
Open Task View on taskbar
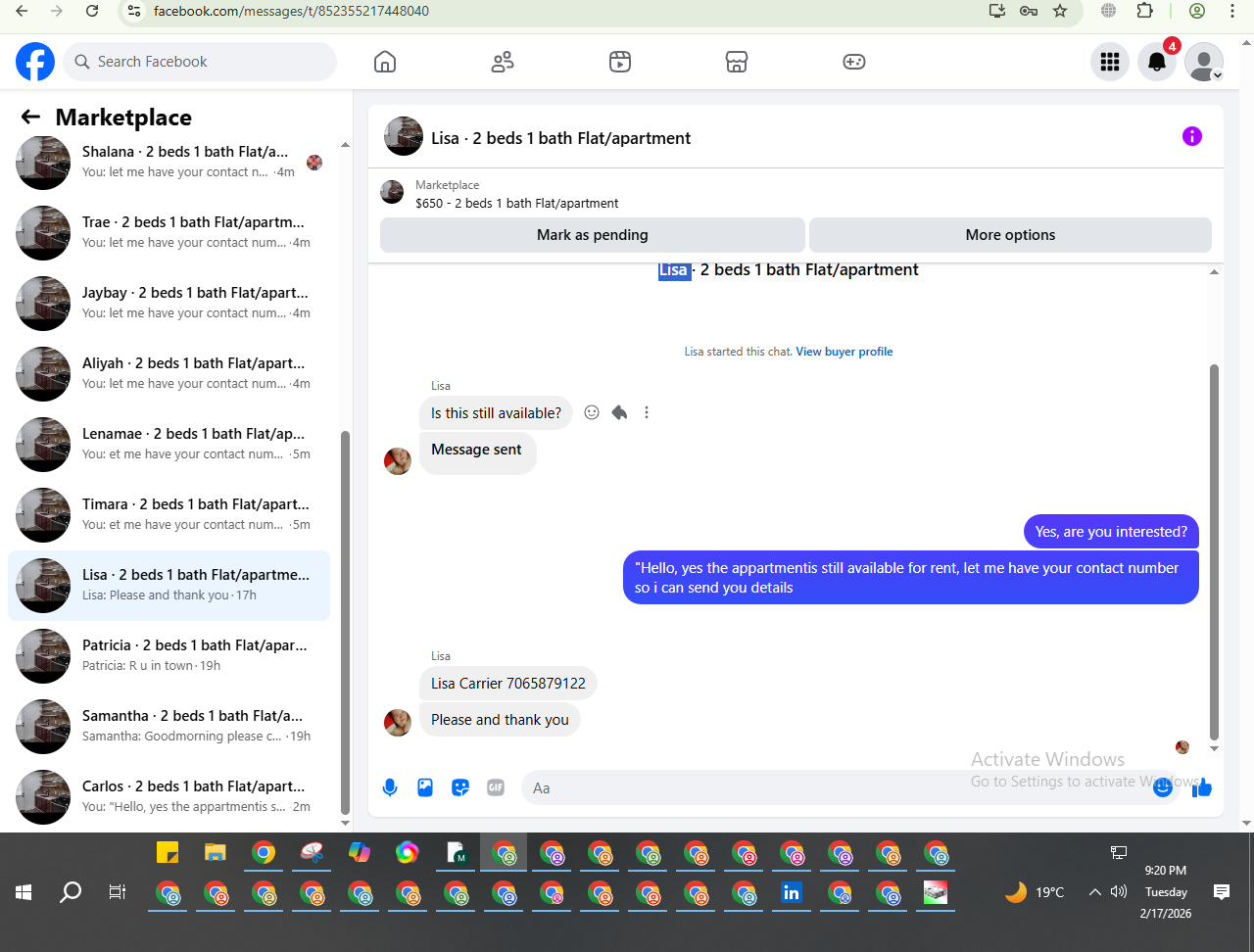click(118, 892)
